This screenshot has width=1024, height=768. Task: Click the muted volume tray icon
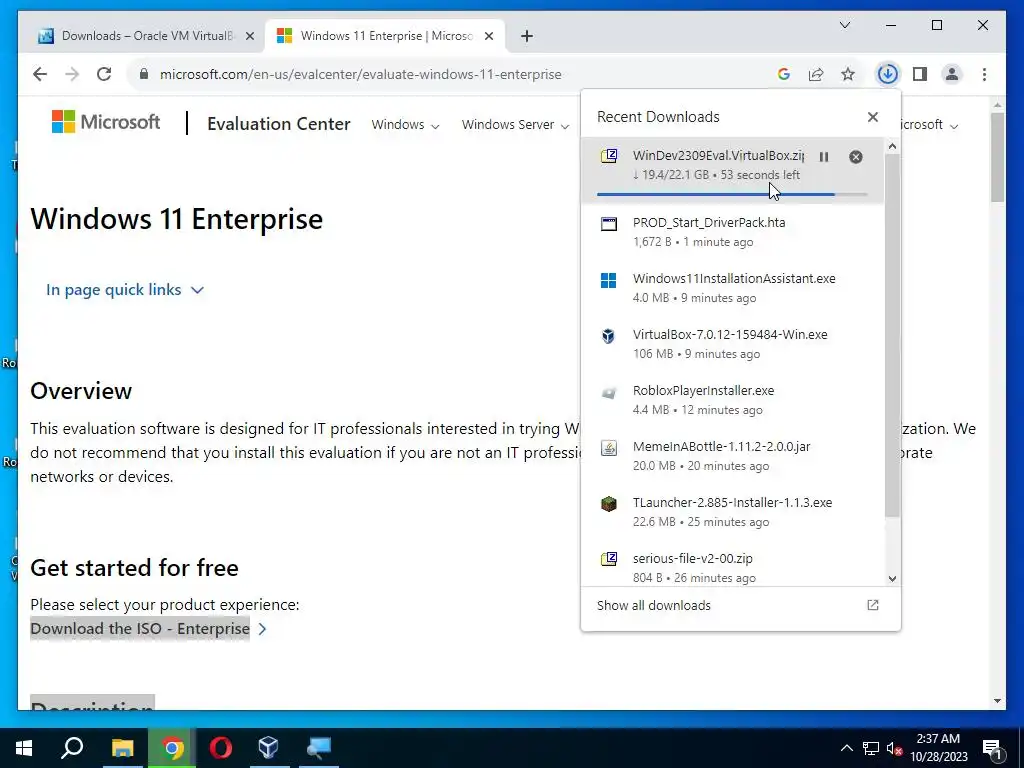pyautogui.click(x=895, y=748)
